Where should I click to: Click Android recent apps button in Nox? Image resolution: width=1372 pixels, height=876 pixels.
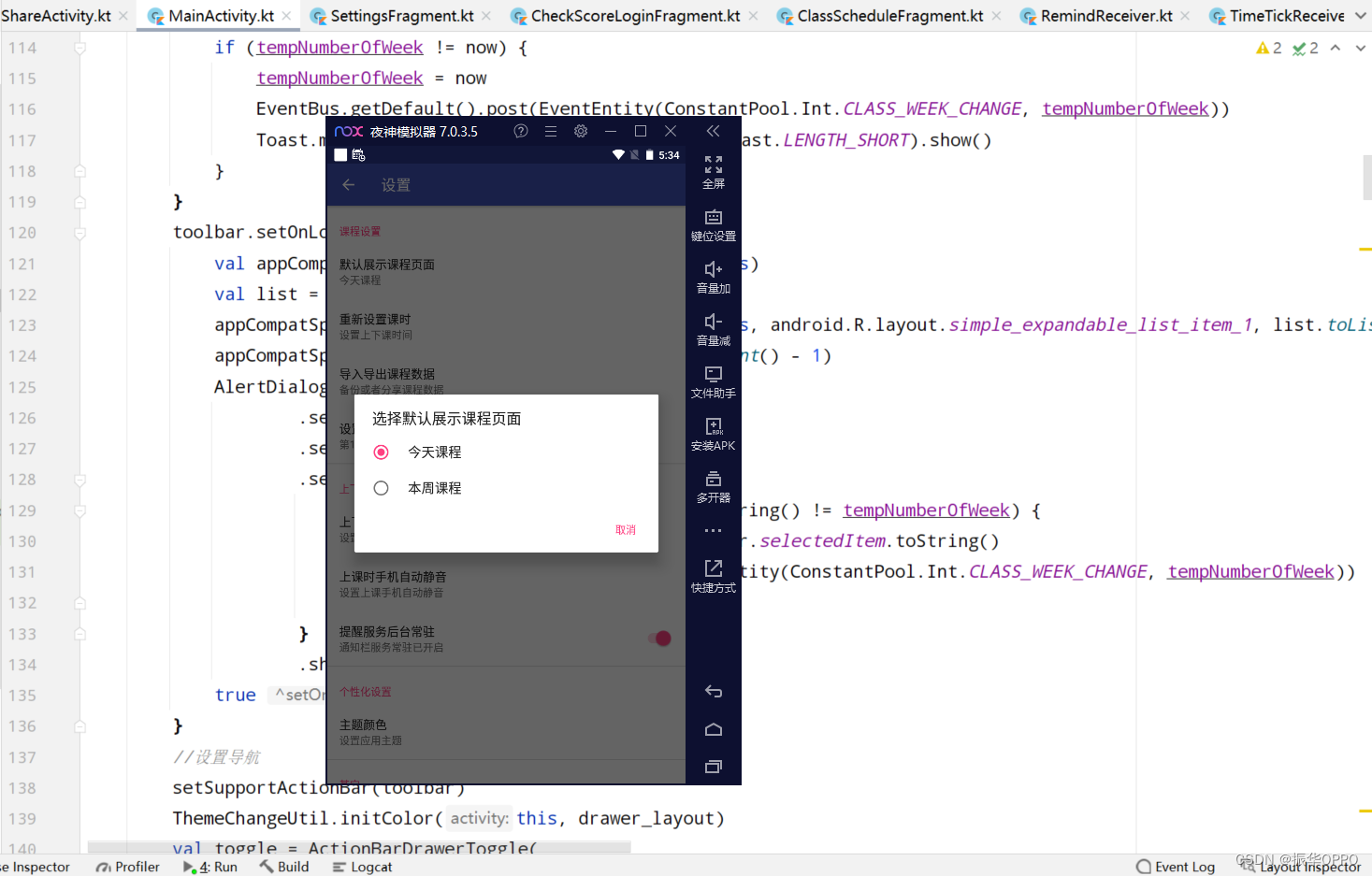pos(713,767)
